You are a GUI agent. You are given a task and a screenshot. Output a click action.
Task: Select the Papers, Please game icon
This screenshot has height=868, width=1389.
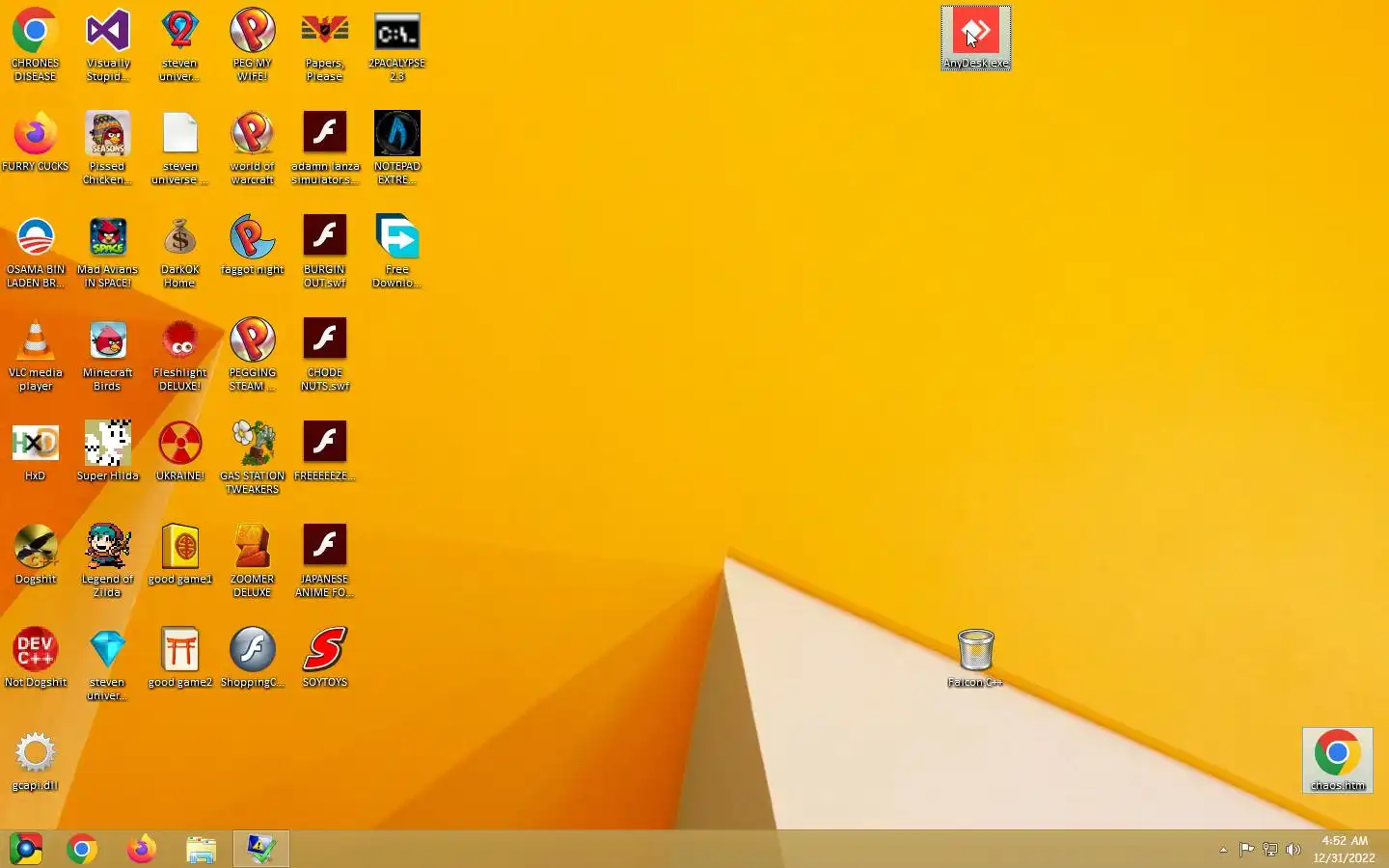[325, 44]
